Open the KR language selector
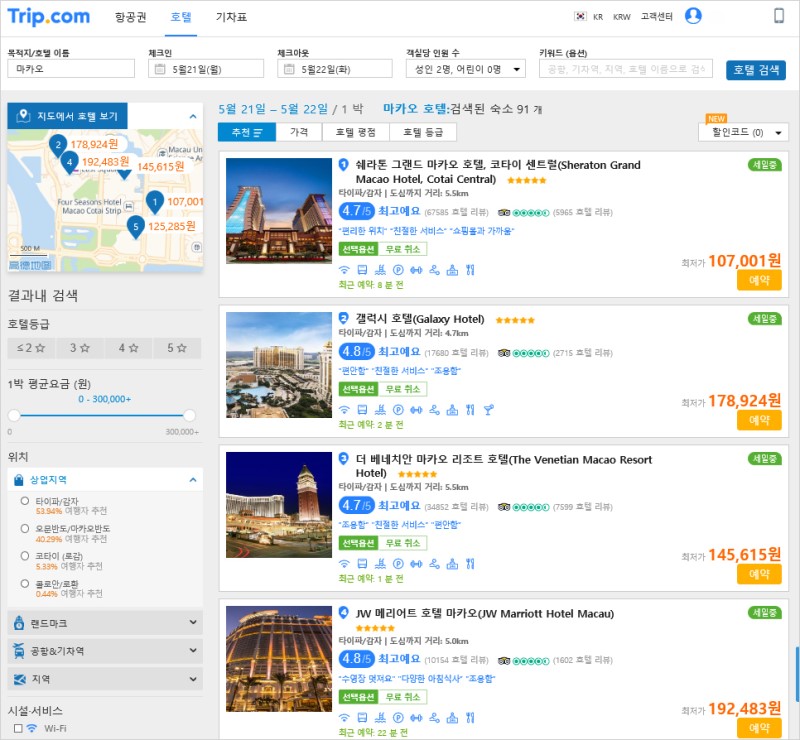 click(598, 17)
